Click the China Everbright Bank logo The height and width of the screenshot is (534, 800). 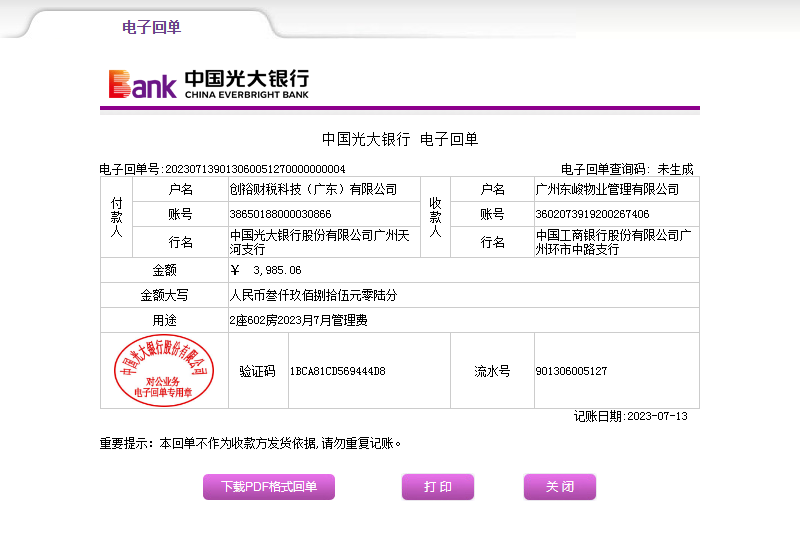tap(209, 84)
